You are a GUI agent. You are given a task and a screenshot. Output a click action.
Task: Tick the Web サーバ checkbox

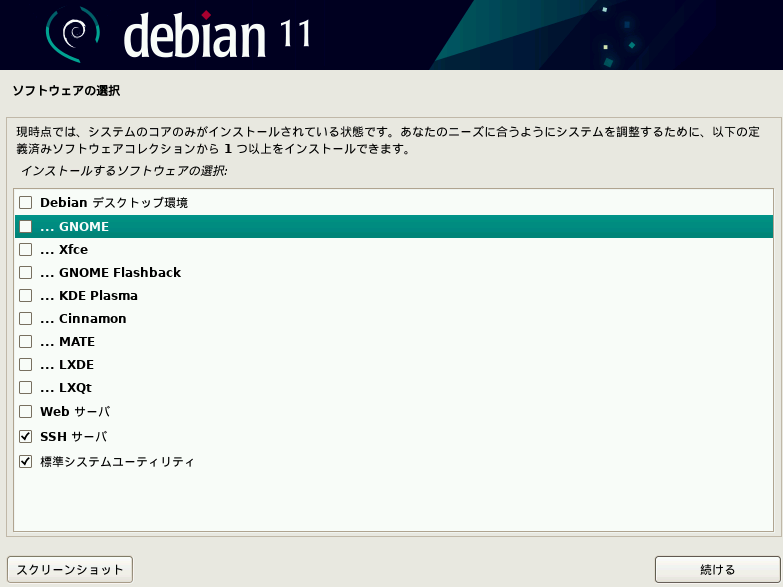pyautogui.click(x=25, y=411)
